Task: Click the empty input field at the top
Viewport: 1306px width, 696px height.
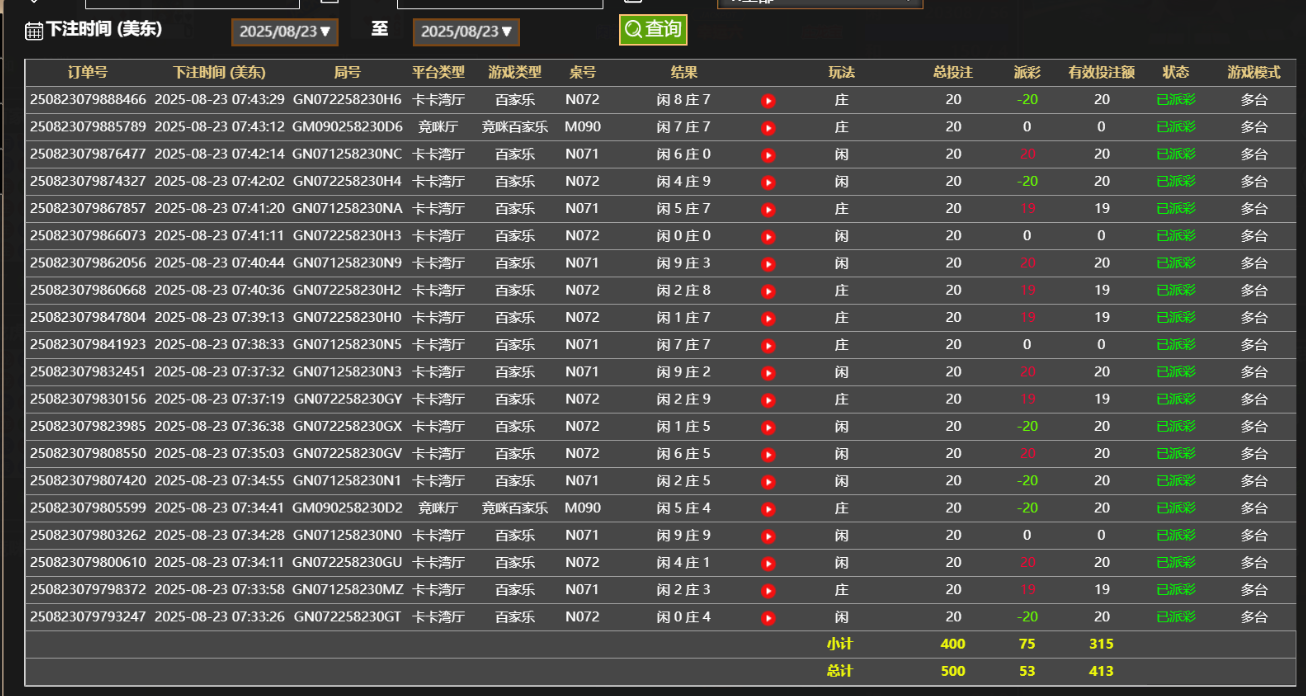Action: (x=190, y=4)
